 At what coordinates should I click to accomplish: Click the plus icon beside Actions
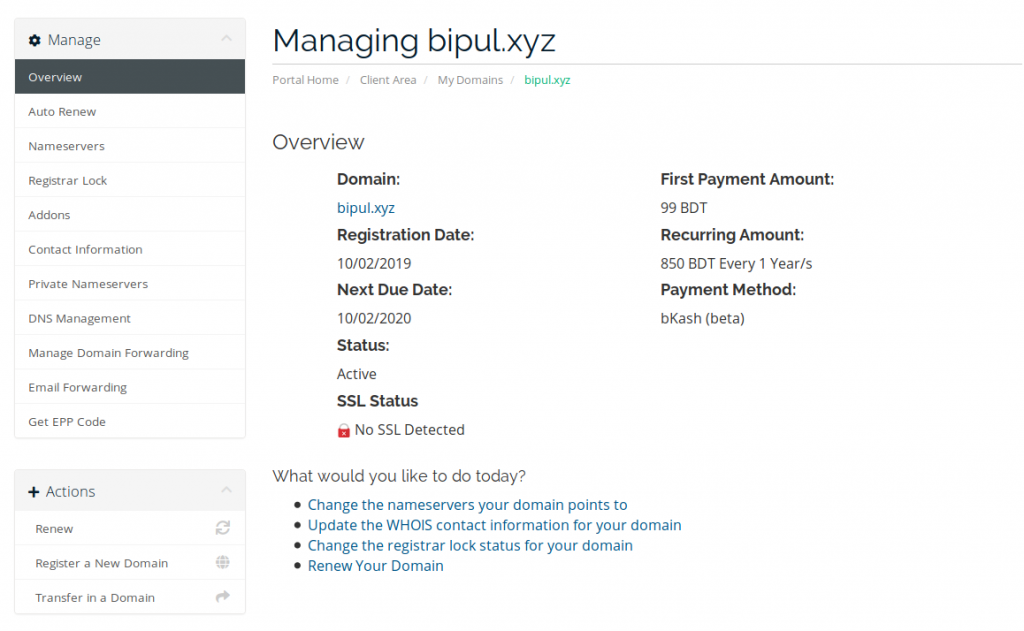(34, 492)
